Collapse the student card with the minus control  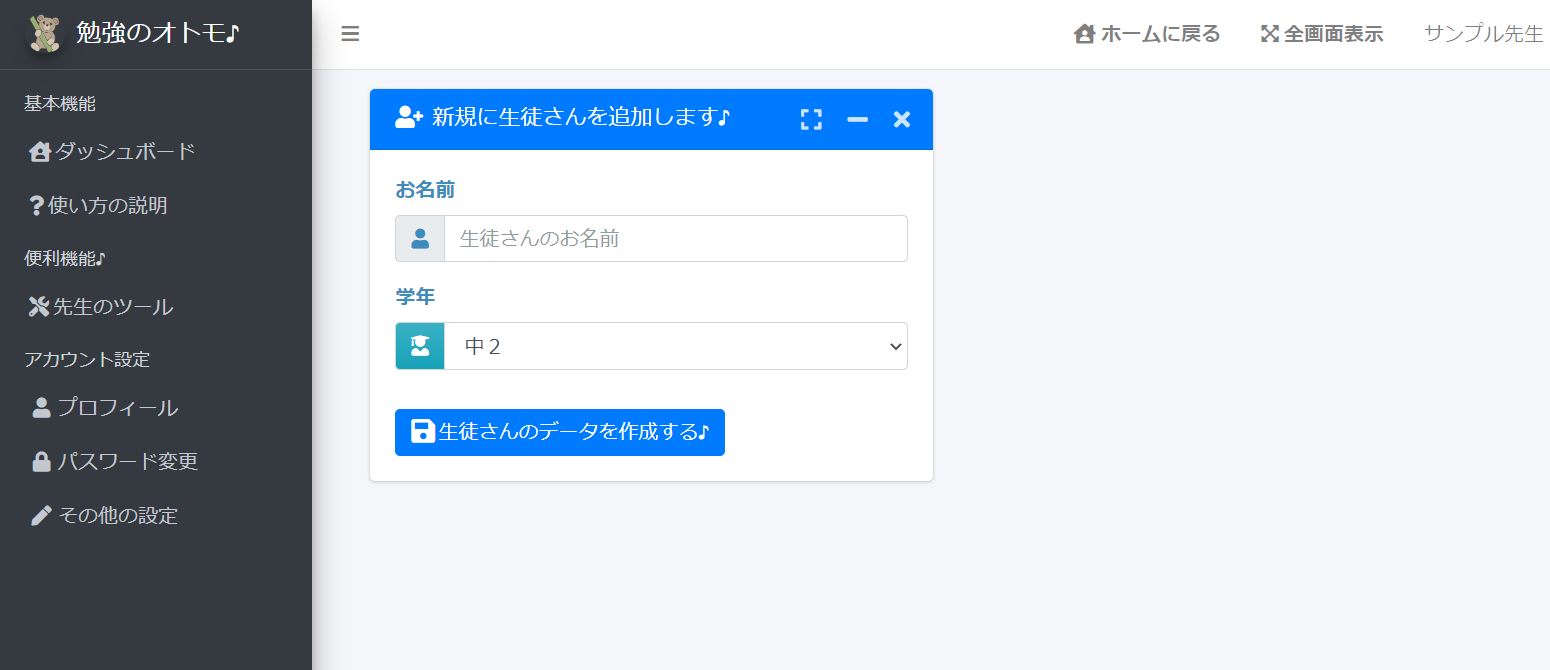tap(856, 119)
